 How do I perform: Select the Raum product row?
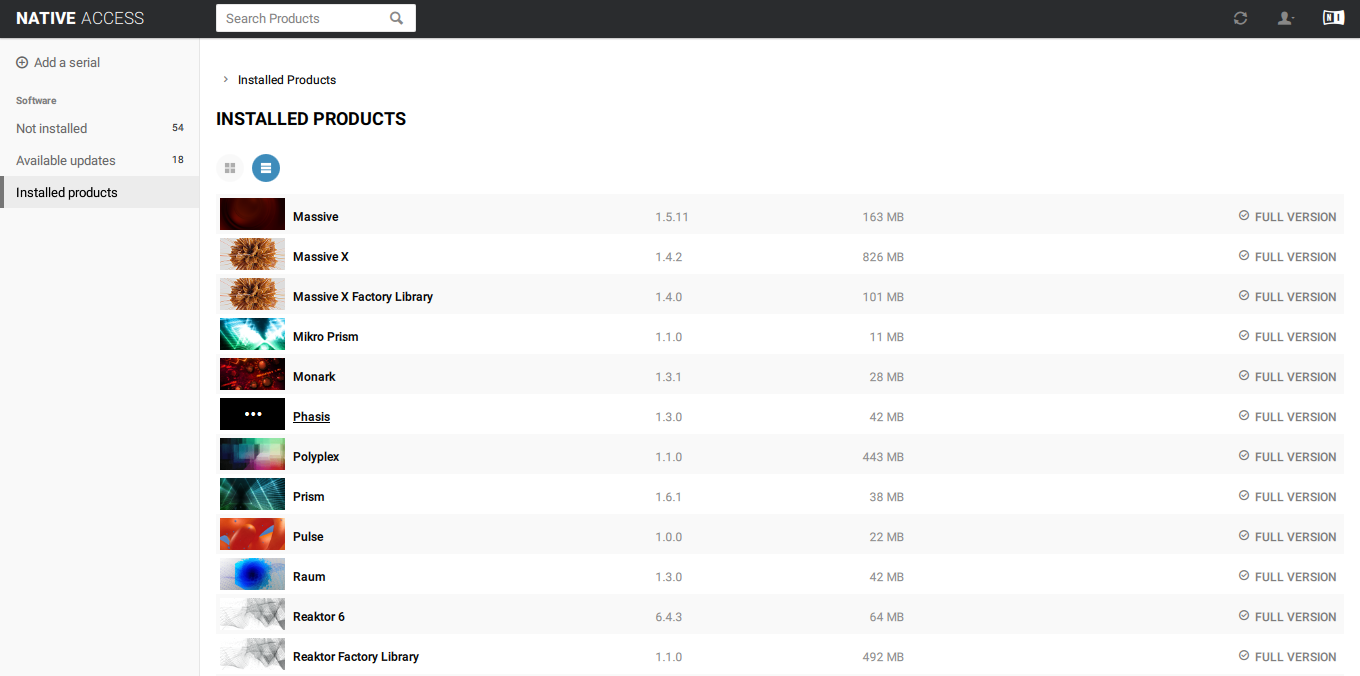780,577
